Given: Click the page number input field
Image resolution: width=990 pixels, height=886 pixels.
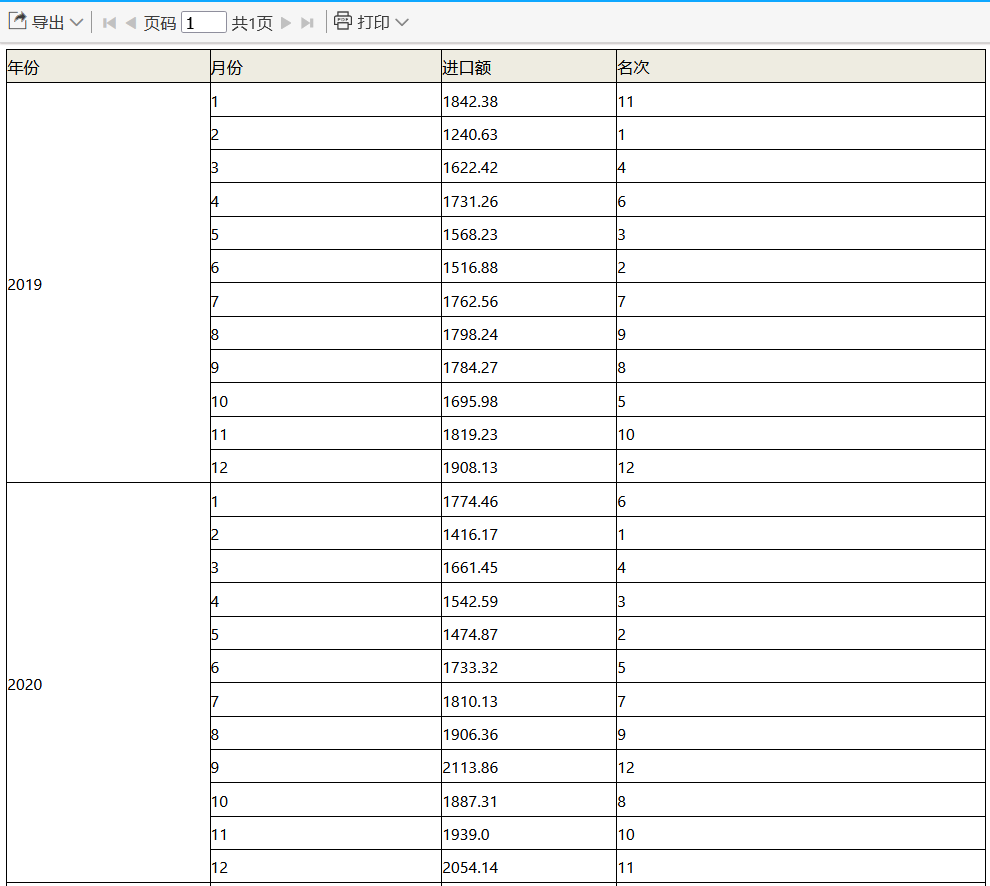Looking at the screenshot, I should pos(203,23).
